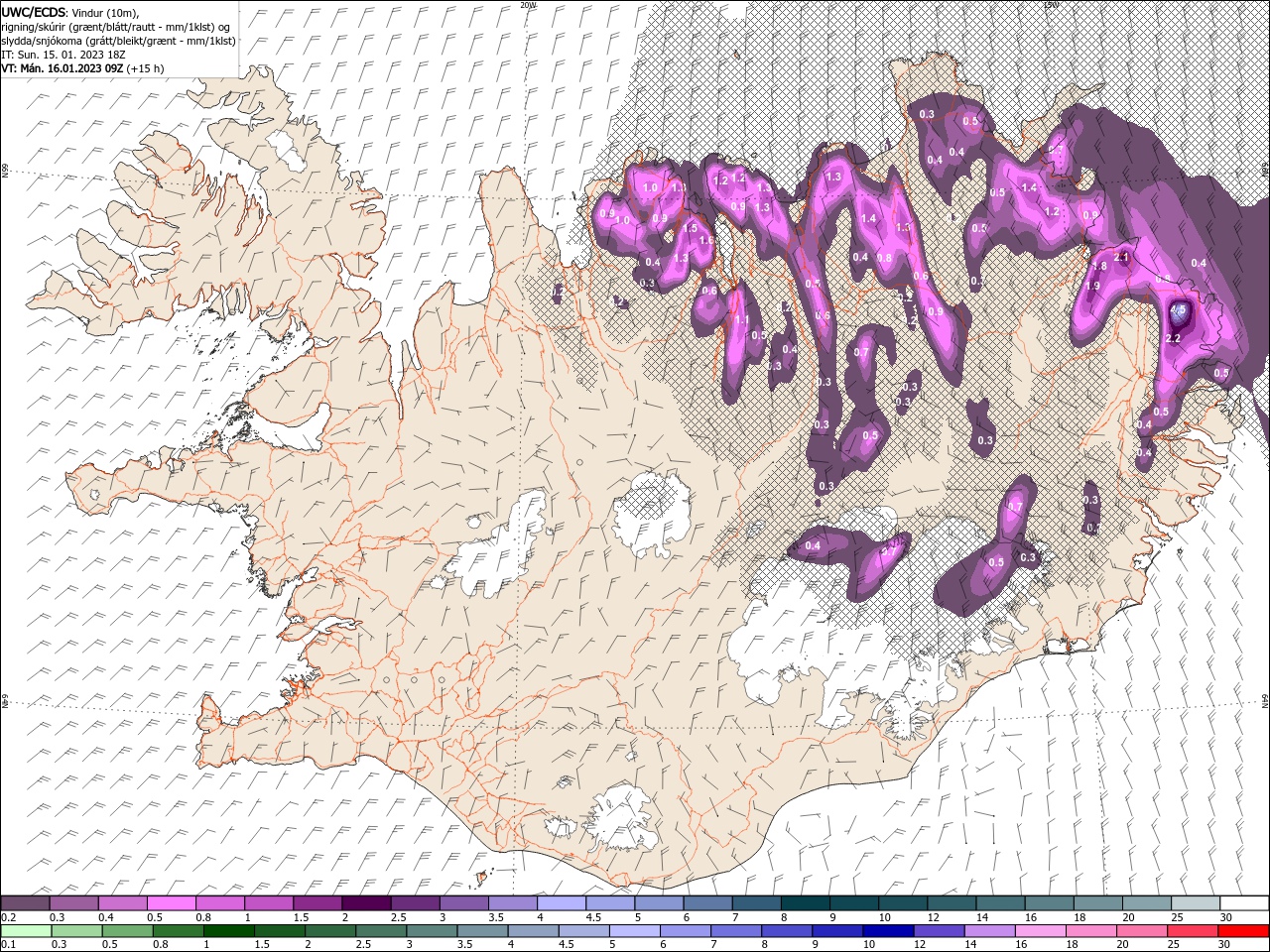The width and height of the screenshot is (1270, 952).
Task: Click the 1.9 value label on the map
Action: tap(1092, 286)
